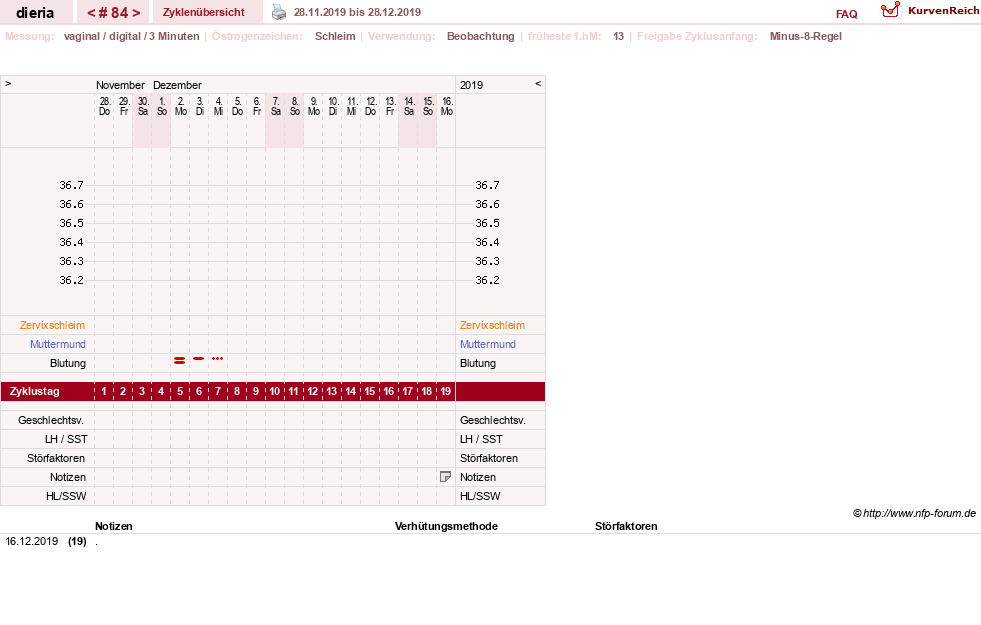Click the Zyklustag row header
The width and height of the screenshot is (981, 625).
[34, 391]
